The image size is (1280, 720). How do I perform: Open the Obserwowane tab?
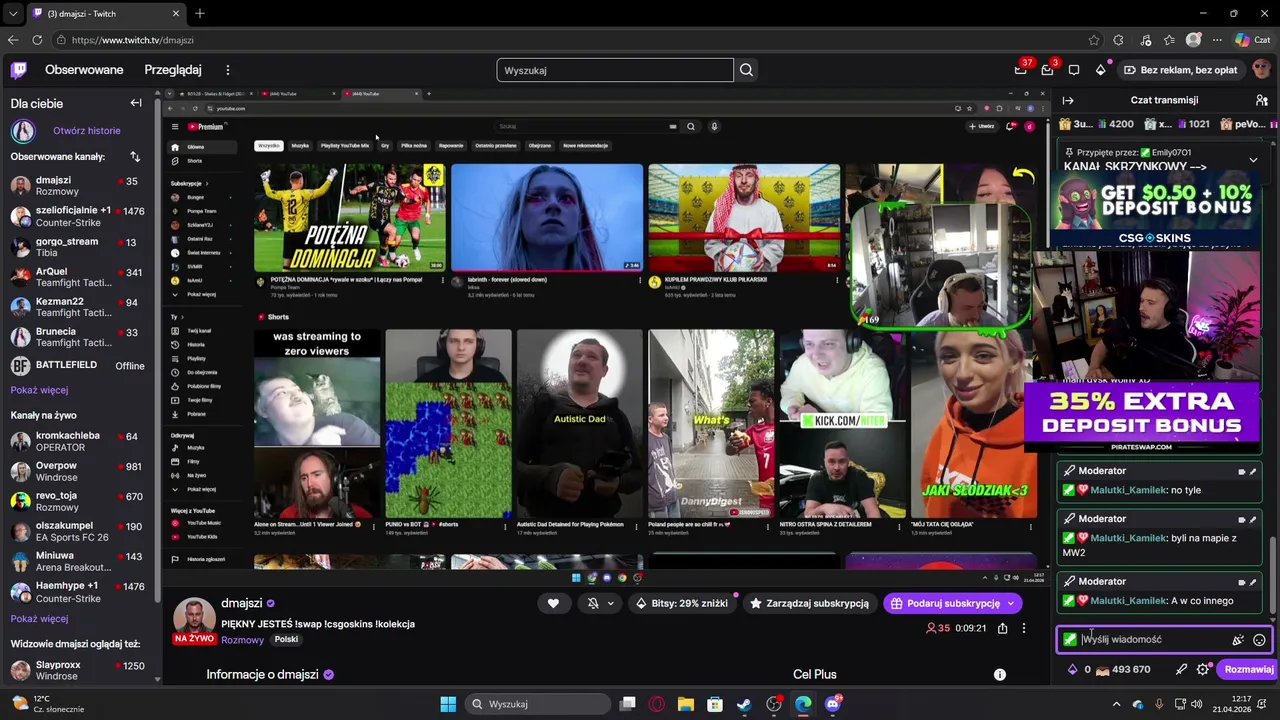tap(84, 70)
